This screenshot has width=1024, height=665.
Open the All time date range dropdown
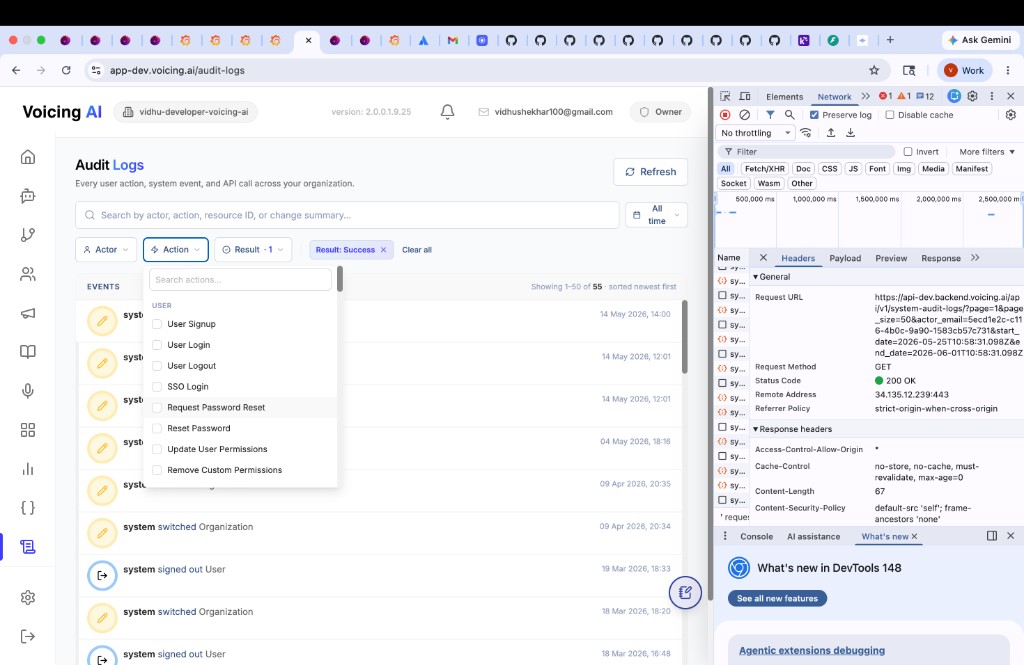tap(656, 215)
